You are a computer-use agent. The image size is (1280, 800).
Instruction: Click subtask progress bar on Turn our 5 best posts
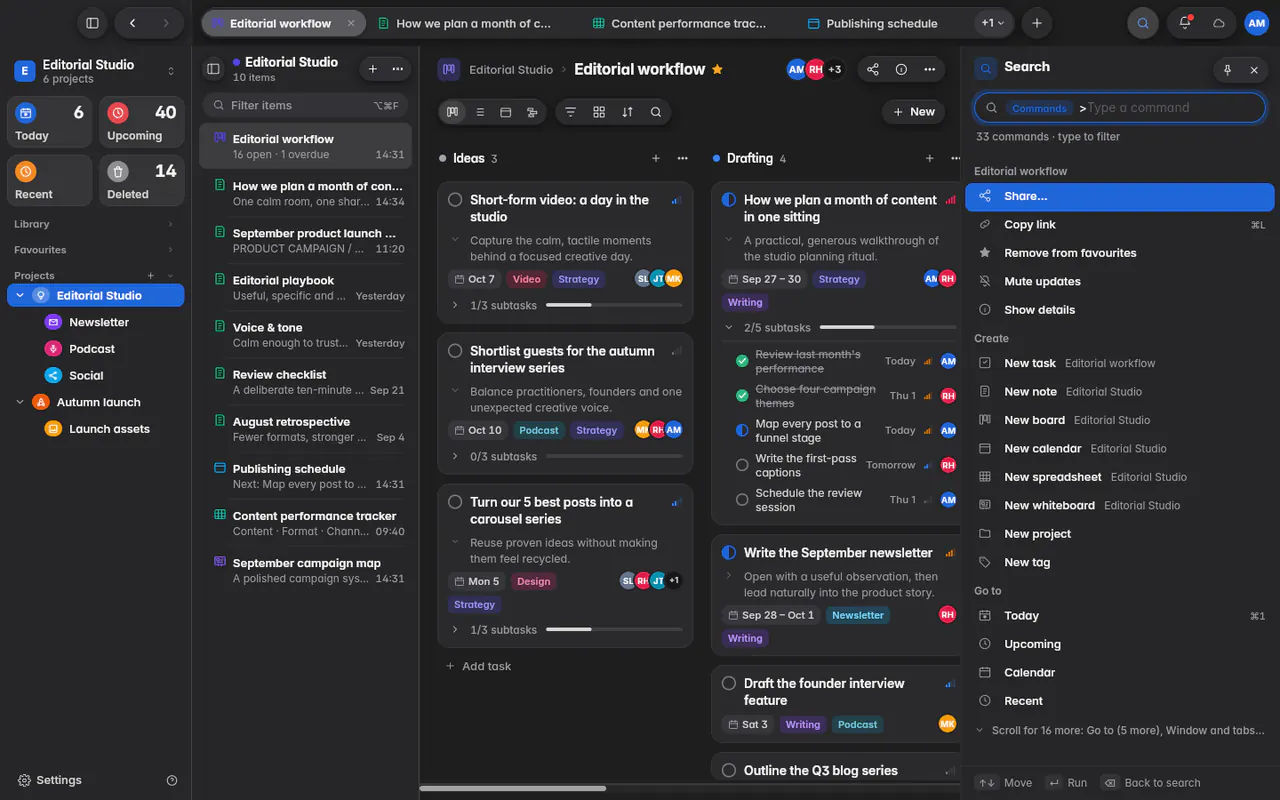(x=614, y=630)
